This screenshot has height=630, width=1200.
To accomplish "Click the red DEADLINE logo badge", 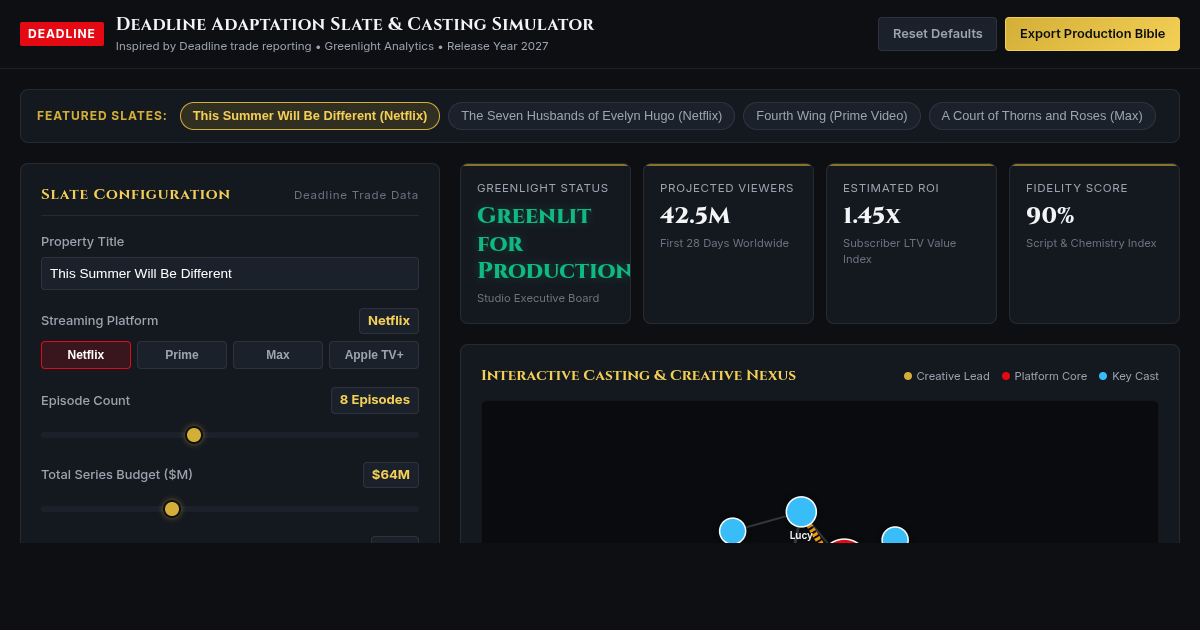I will (62, 34).
